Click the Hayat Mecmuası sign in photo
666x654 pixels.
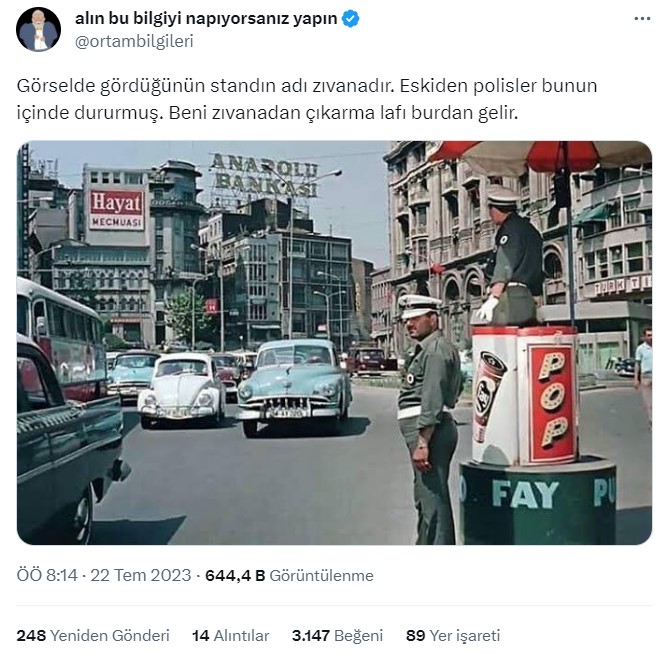[116, 209]
